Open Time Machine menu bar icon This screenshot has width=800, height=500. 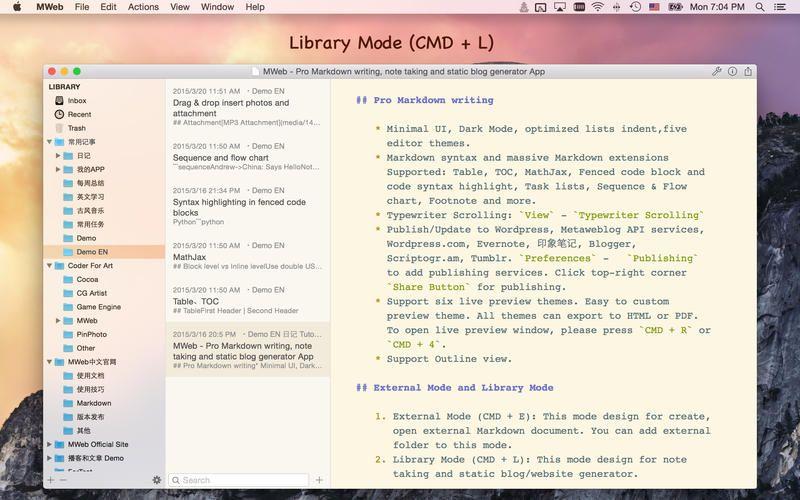point(635,7)
